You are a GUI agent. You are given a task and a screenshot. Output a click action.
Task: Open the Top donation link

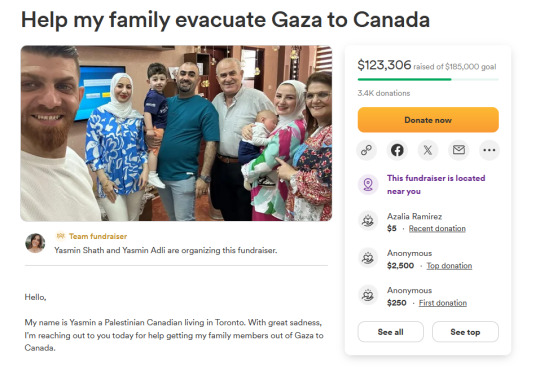click(449, 266)
